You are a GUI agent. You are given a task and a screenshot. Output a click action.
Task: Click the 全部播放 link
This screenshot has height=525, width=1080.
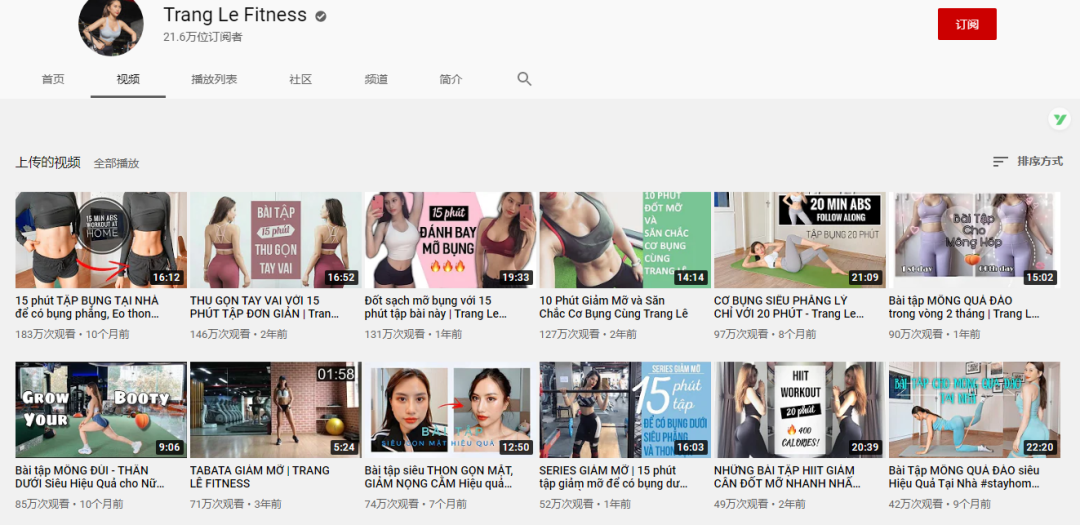[116, 163]
